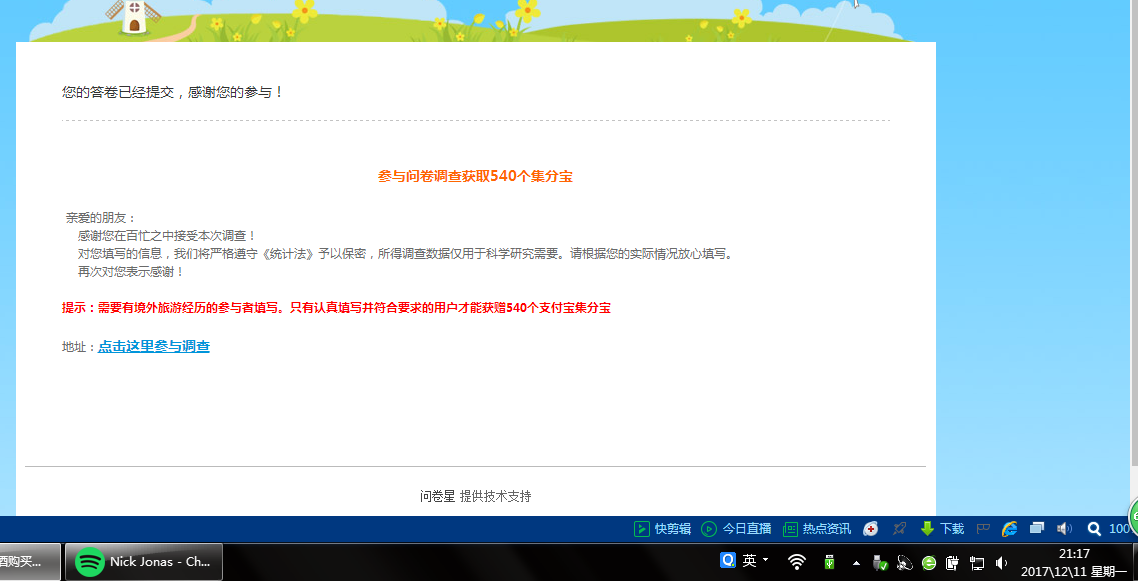This screenshot has height=581, width=1138.
Task: Click the multi-window icon in status bar
Action: (x=1037, y=529)
